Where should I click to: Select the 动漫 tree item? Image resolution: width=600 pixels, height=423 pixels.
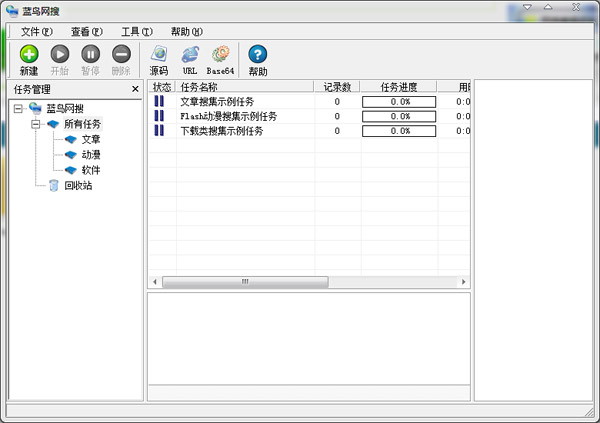coord(91,155)
